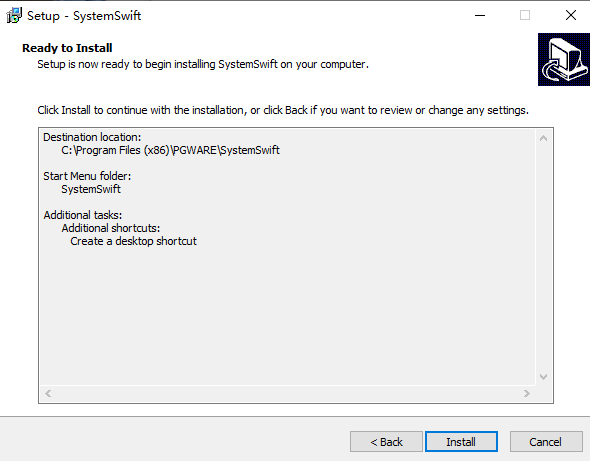Close the Setup - SystemSwift window
Screen dimensions: 590x461
(571, 15)
